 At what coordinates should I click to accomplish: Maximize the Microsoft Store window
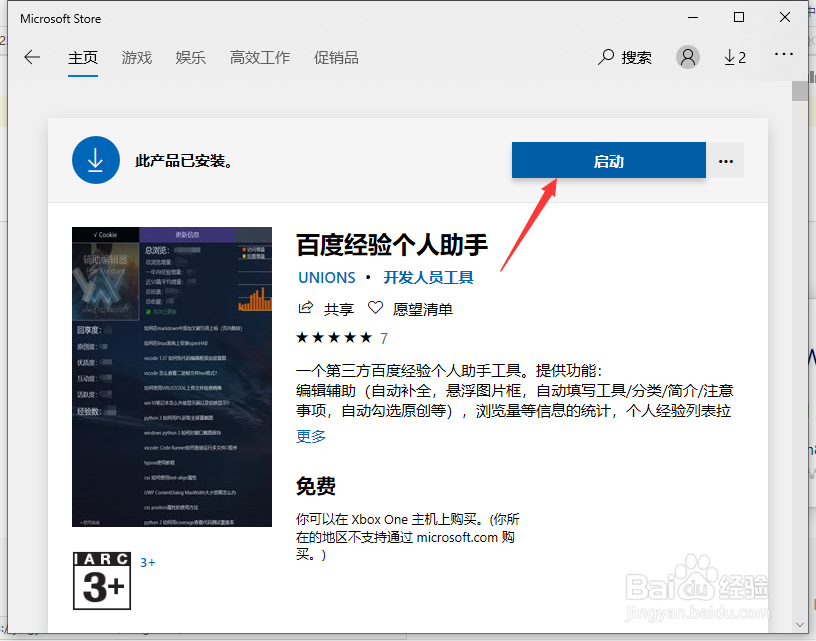tap(739, 18)
